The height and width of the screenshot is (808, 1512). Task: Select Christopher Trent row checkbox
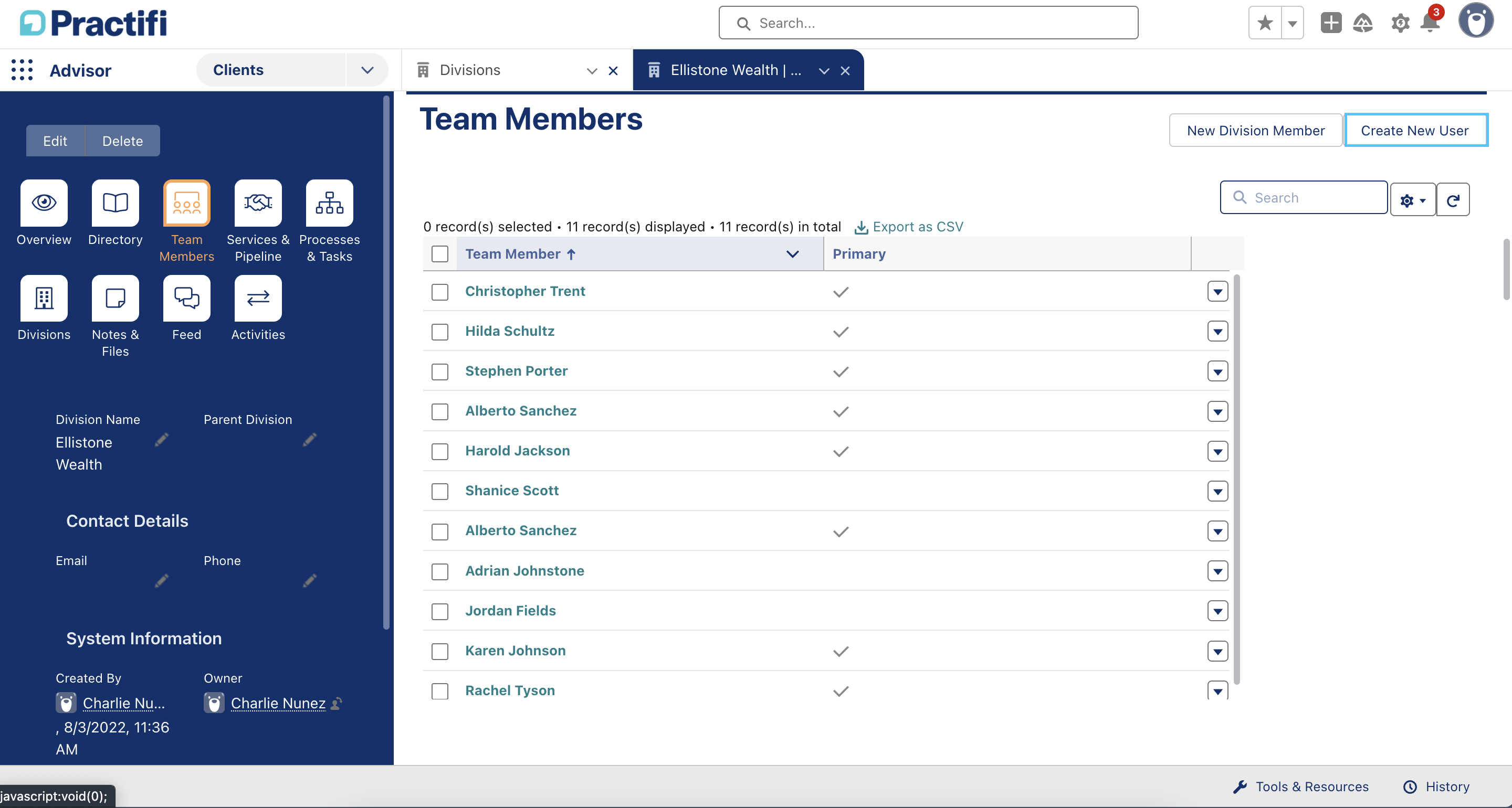[x=439, y=292]
